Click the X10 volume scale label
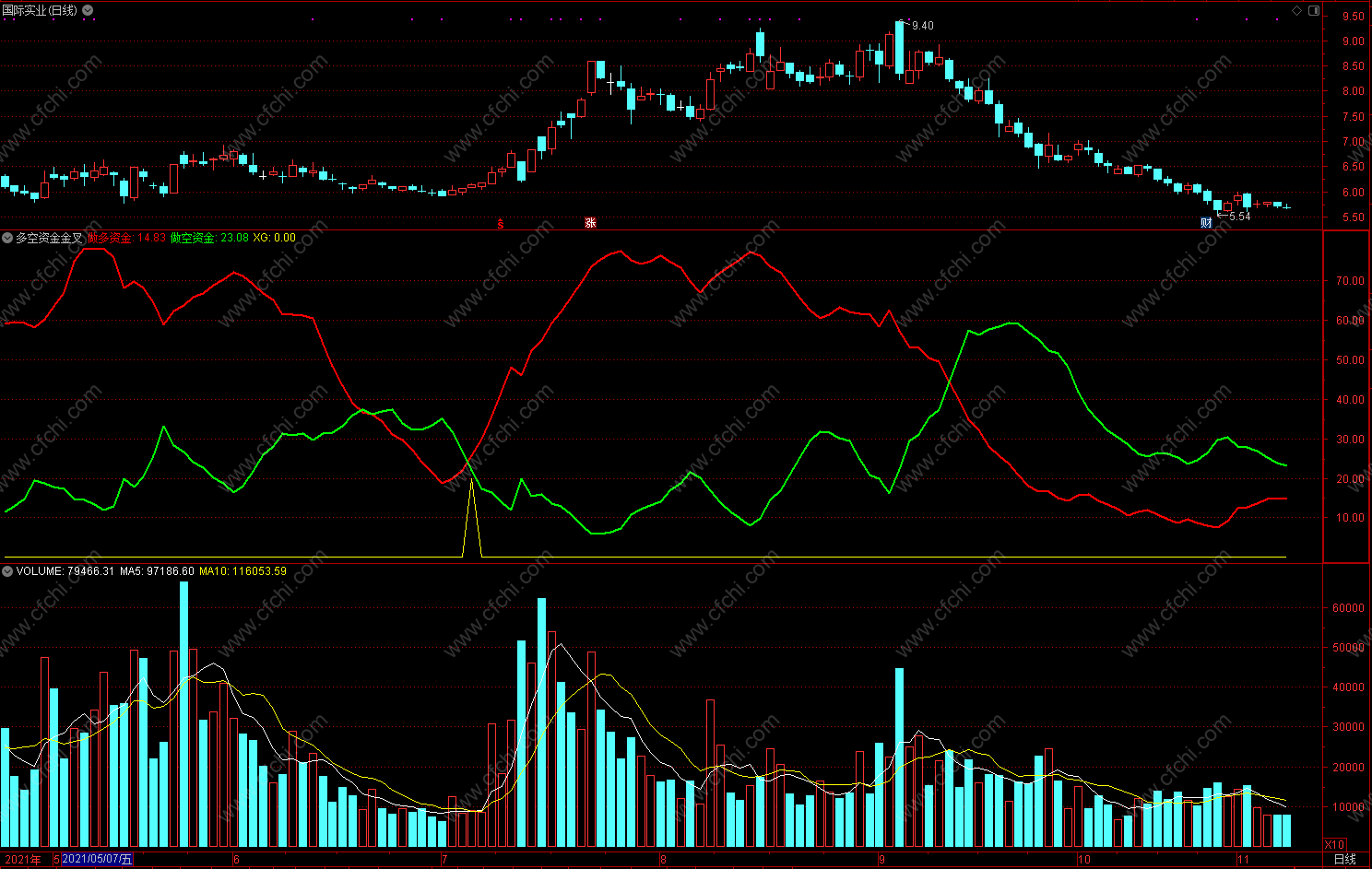Screen dimensions: 1372x869 tap(1334, 844)
